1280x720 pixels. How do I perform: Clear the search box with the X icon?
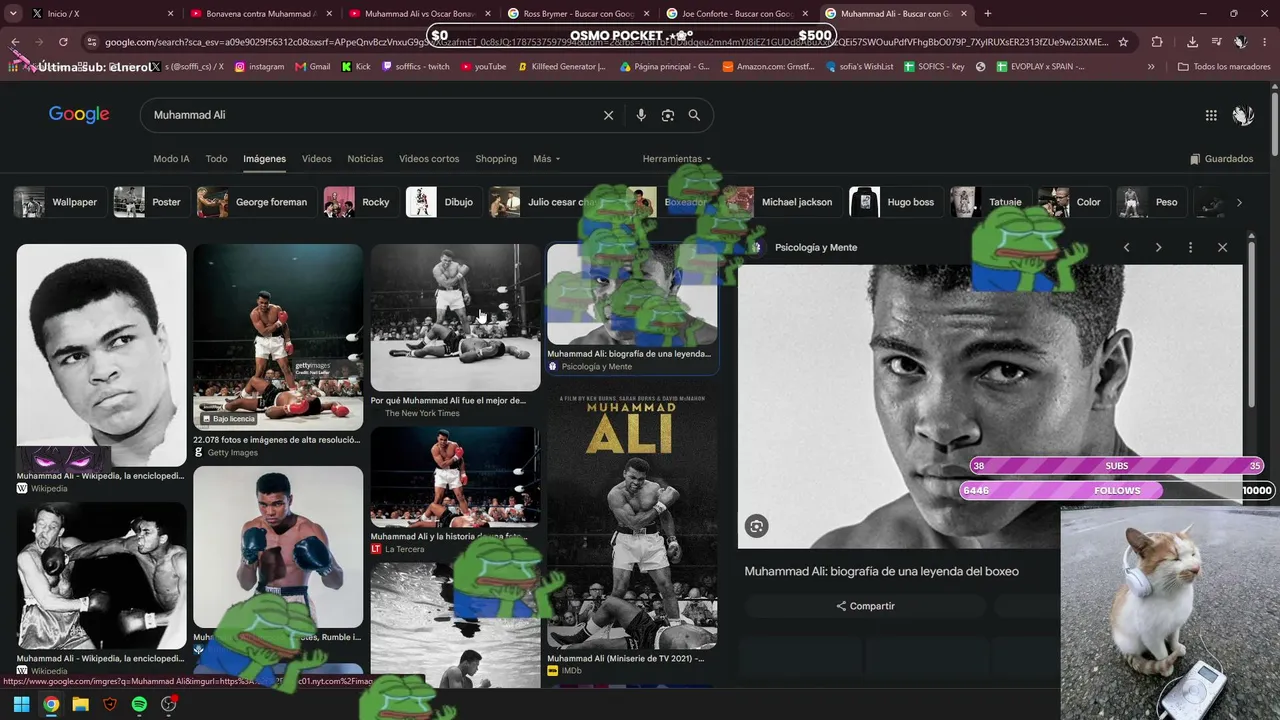[x=608, y=115]
